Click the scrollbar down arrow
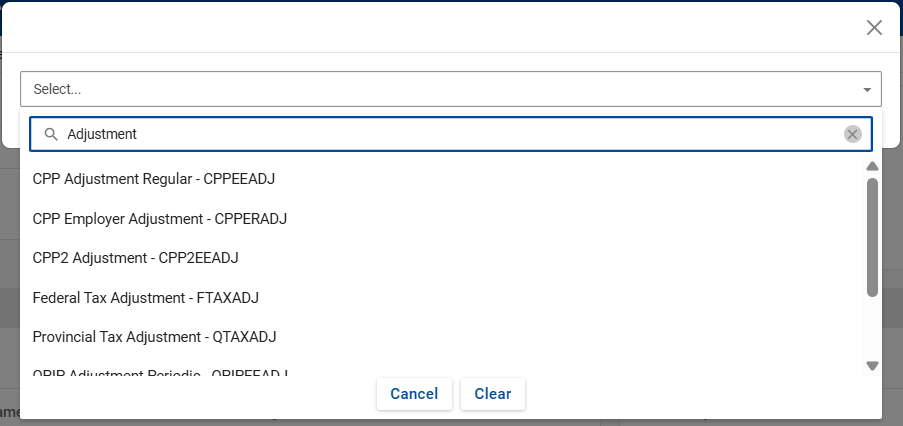903x426 pixels. coord(872,366)
